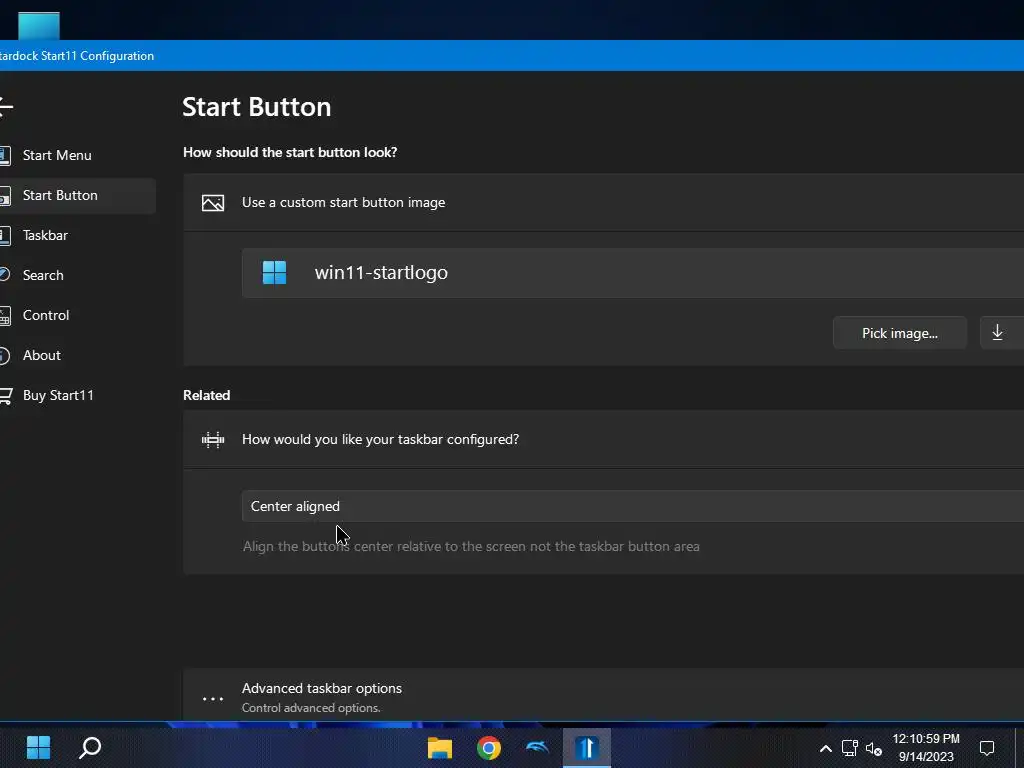Launch Google Chrome from the taskbar
The image size is (1024, 768).
pyautogui.click(x=489, y=748)
